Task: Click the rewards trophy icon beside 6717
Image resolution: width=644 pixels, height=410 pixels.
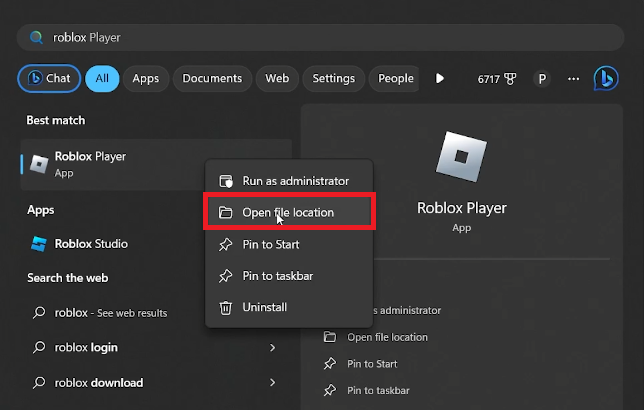Action: 512,79
